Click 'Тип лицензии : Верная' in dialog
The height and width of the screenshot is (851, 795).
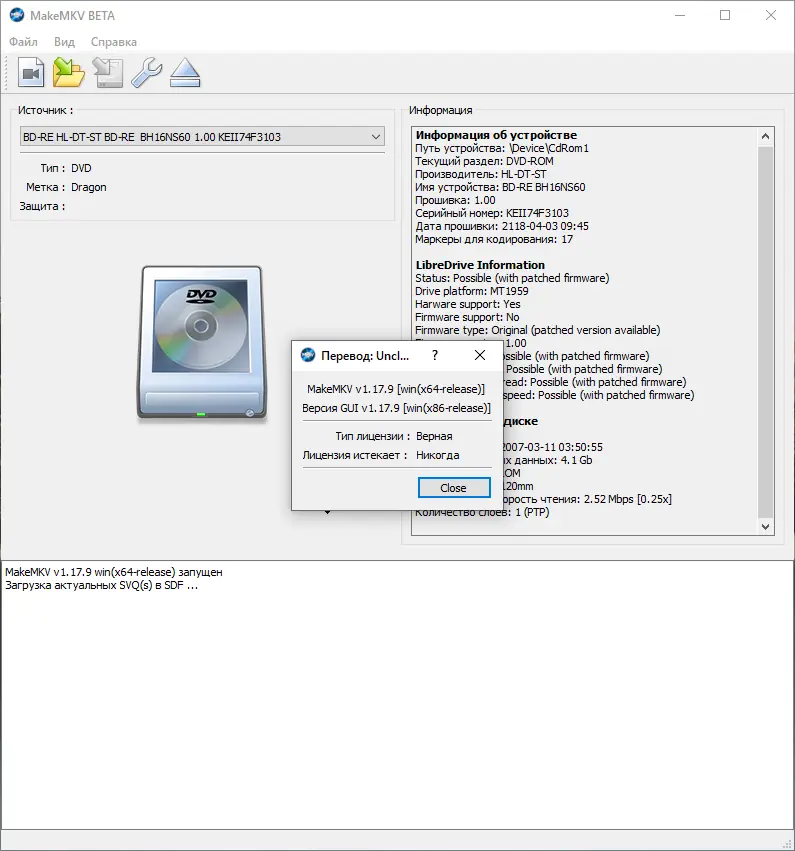tap(393, 436)
